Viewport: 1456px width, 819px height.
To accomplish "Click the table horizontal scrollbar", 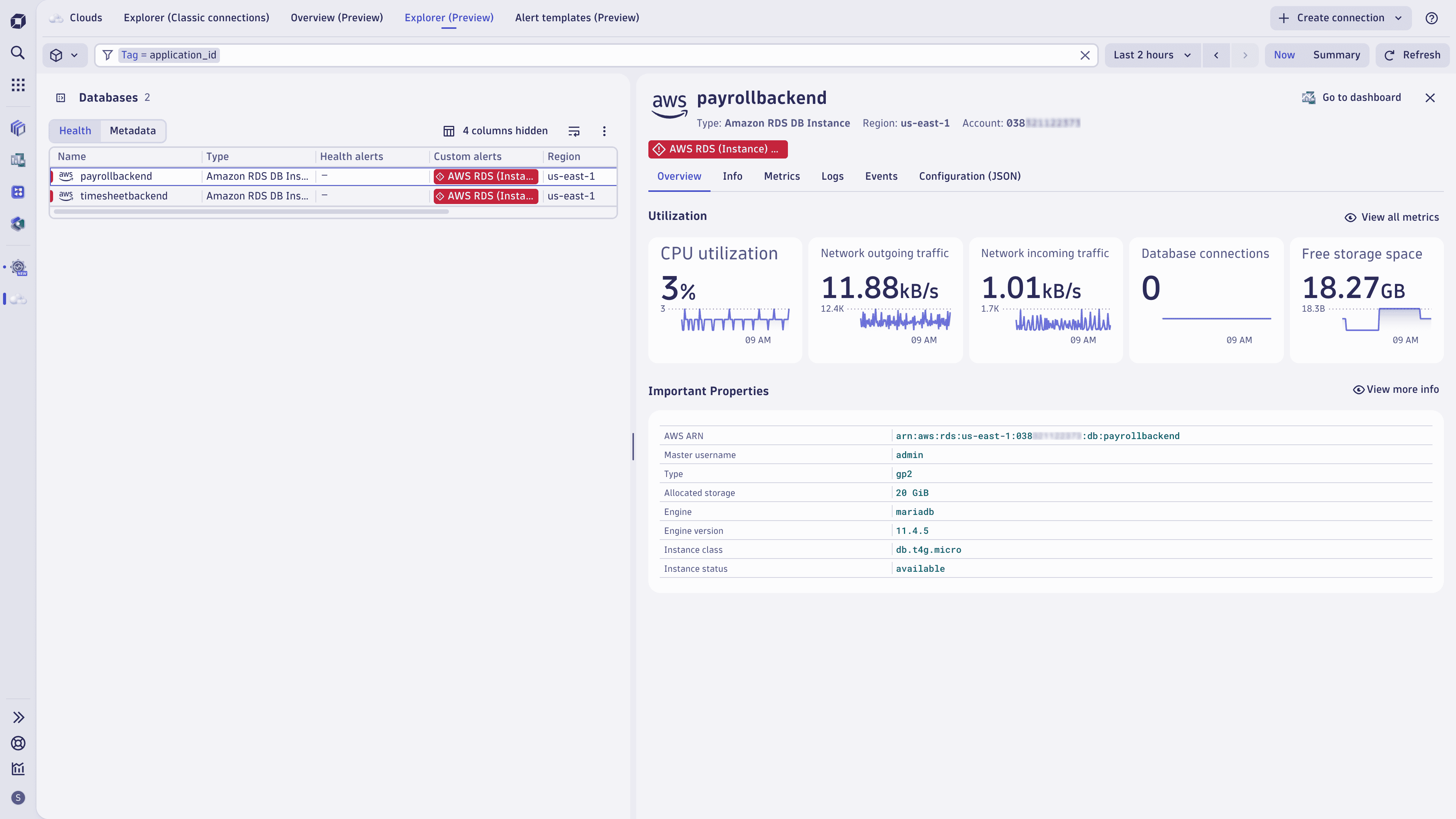I will [x=251, y=212].
